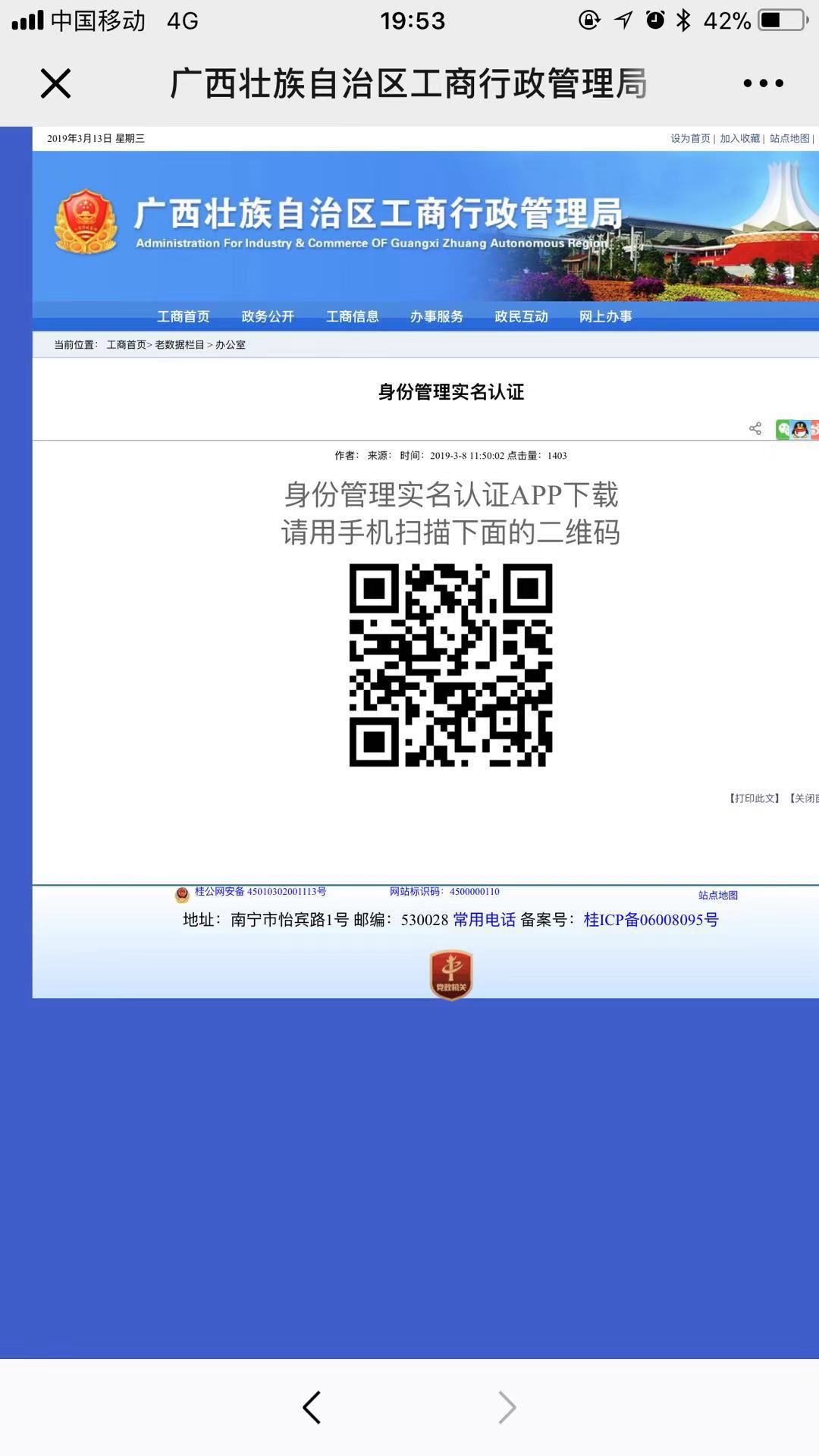Open the 常用电话 link

[x=485, y=919]
